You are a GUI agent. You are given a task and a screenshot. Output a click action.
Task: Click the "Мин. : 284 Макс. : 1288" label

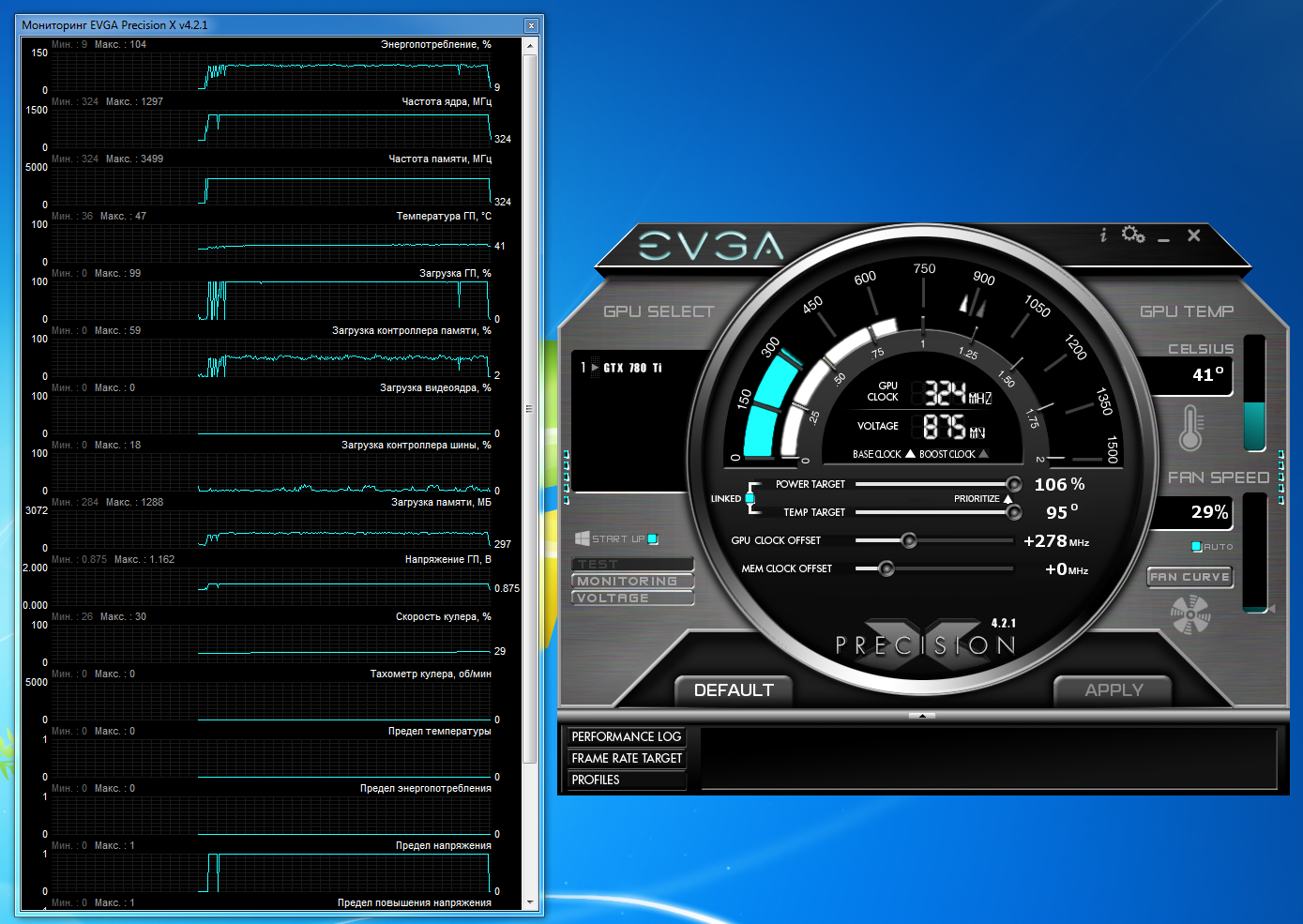pos(107,503)
